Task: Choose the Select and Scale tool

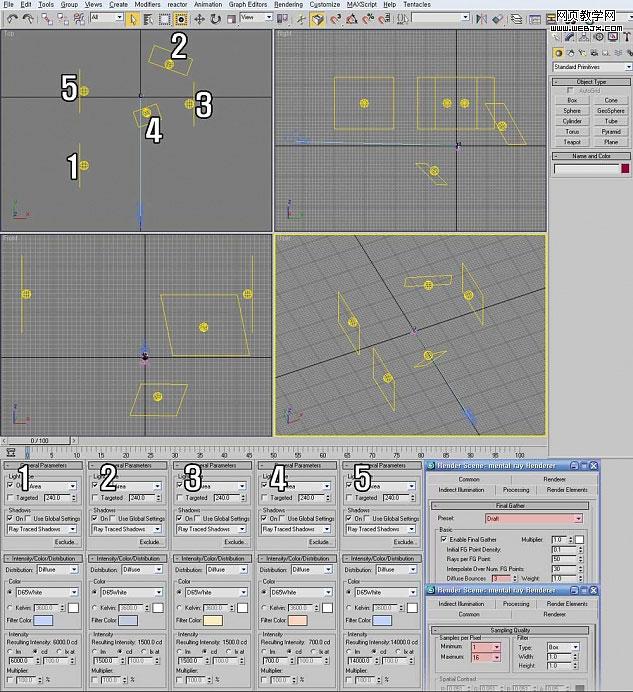Action: [231, 19]
